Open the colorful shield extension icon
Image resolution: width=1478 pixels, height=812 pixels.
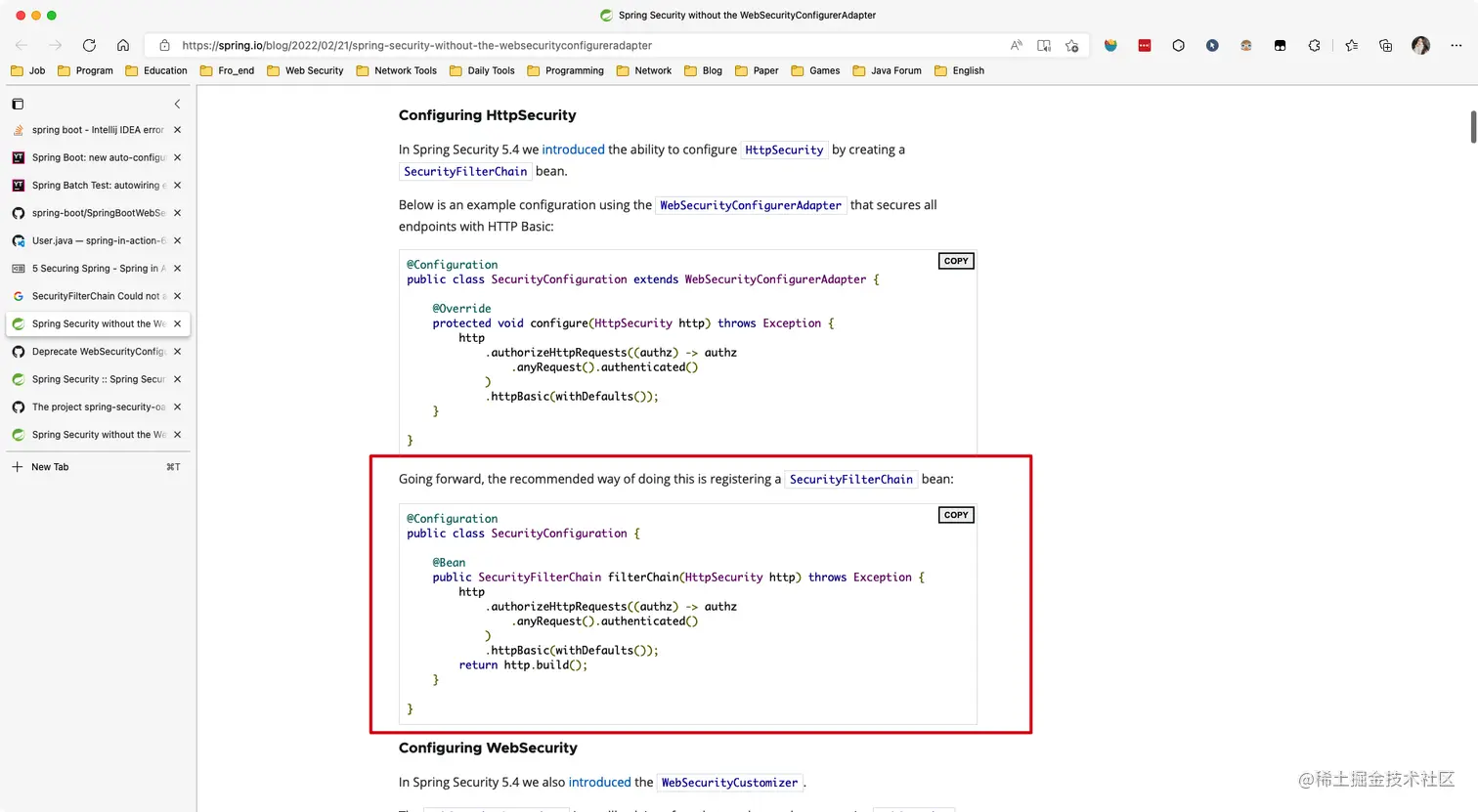1110,45
